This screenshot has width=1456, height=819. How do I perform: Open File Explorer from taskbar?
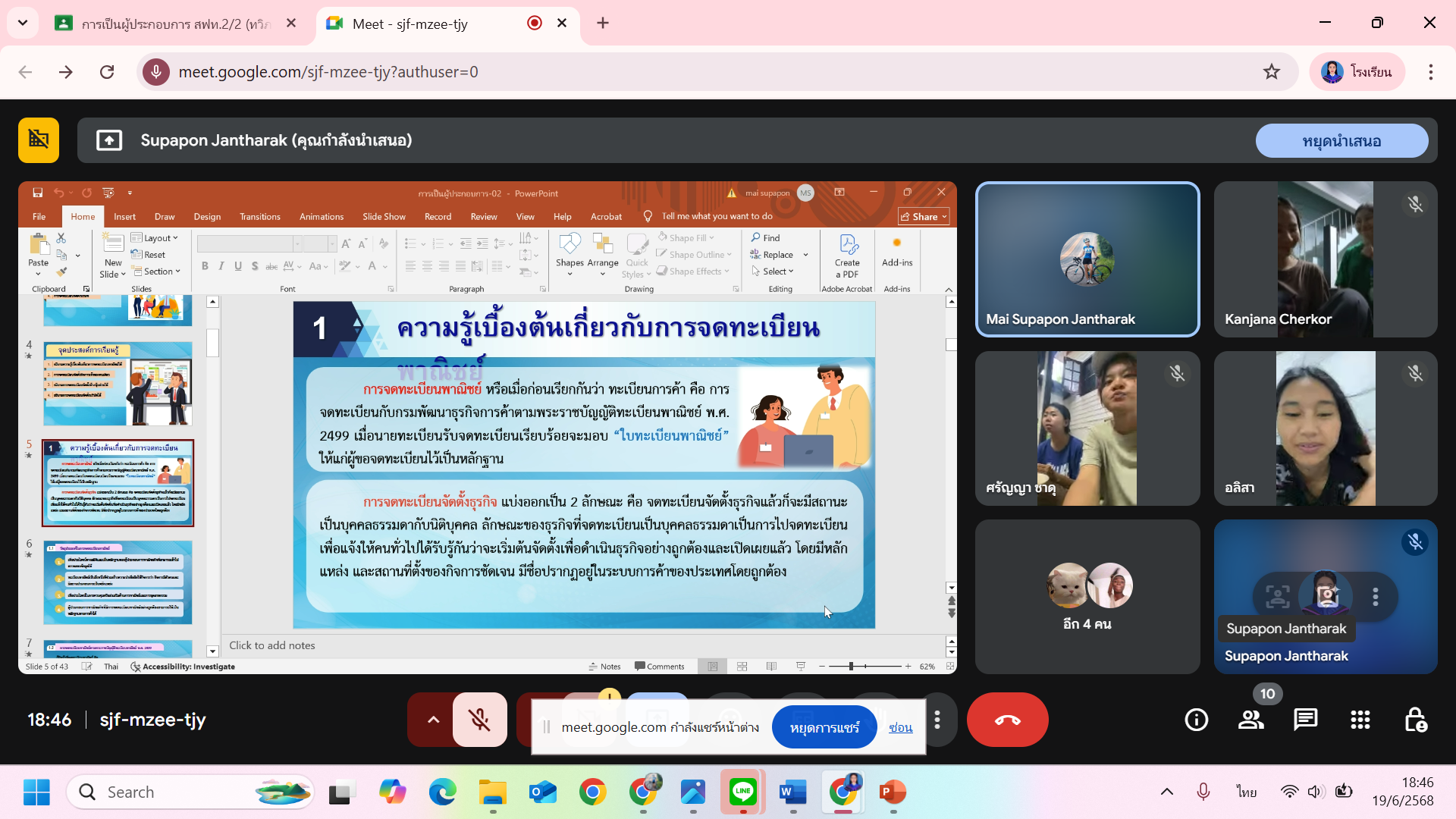coord(492,792)
